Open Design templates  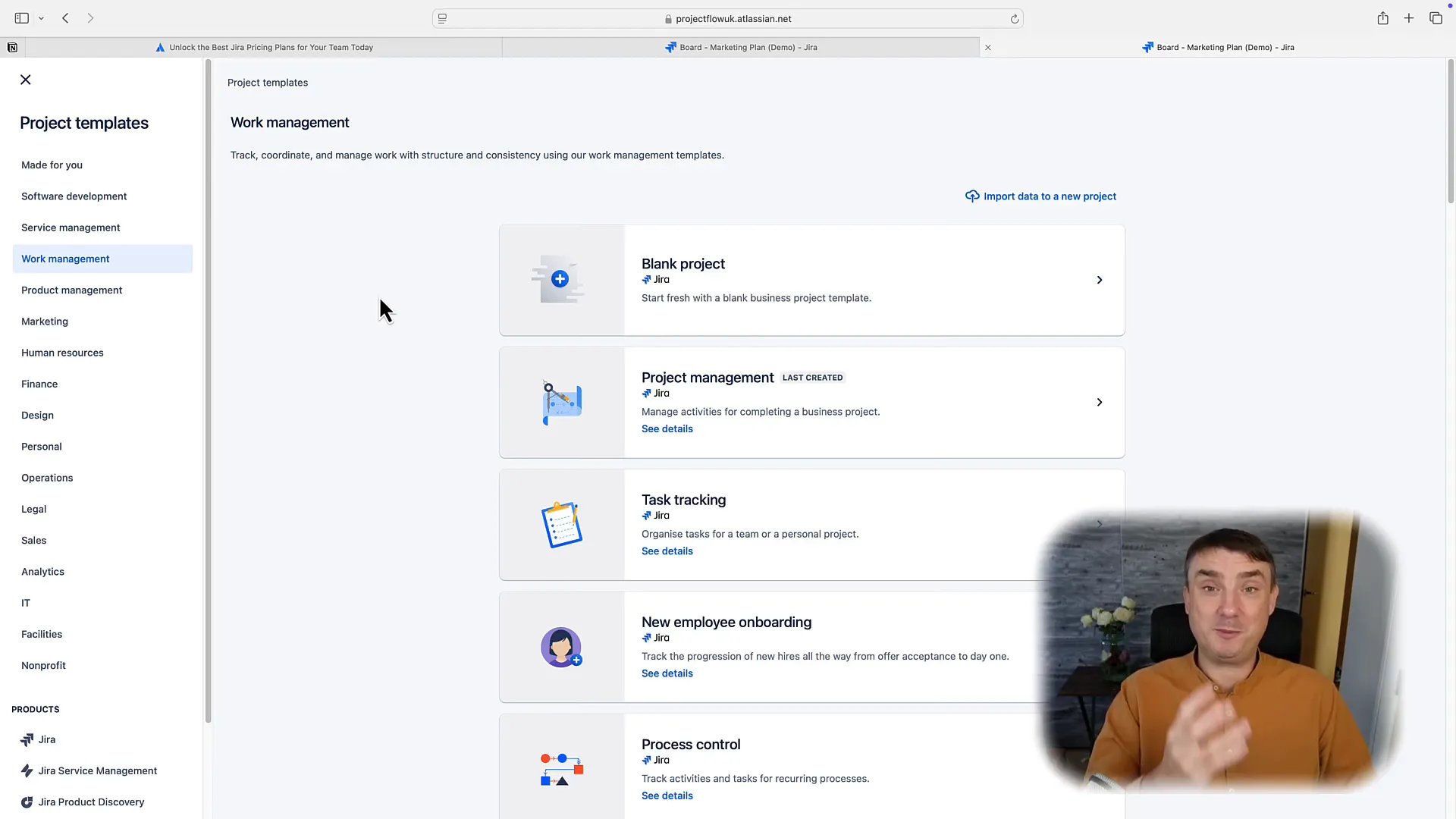[x=37, y=415]
